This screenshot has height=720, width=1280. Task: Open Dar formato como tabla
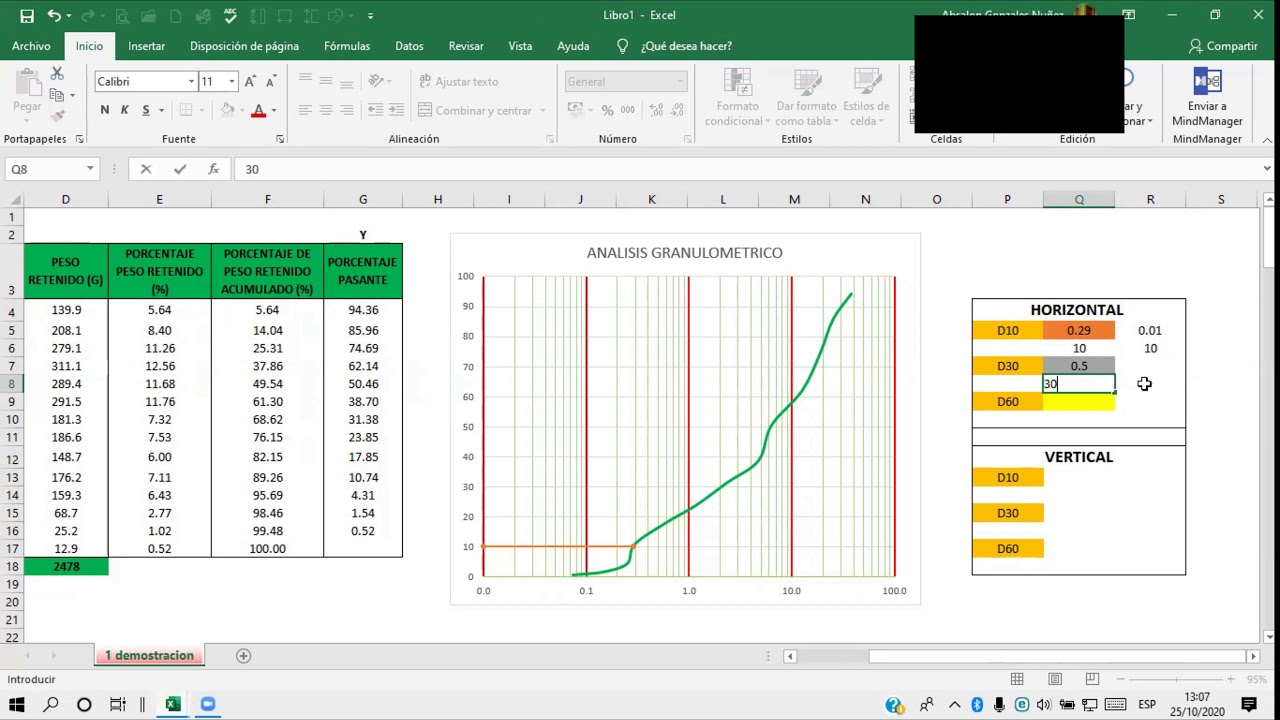pyautogui.click(x=806, y=98)
